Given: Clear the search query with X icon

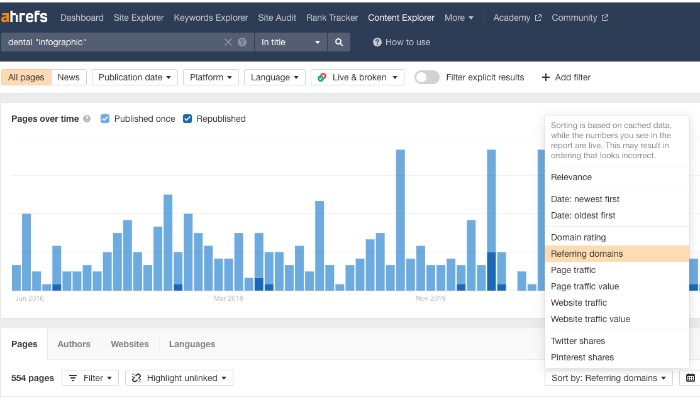Looking at the screenshot, I should (x=228, y=42).
